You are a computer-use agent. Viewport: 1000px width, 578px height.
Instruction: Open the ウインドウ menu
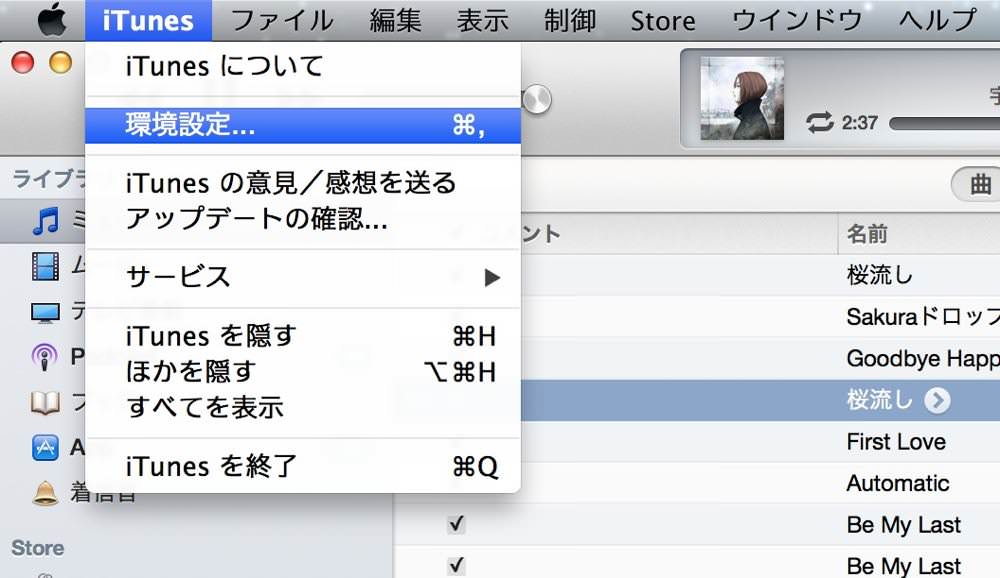pyautogui.click(x=797, y=20)
